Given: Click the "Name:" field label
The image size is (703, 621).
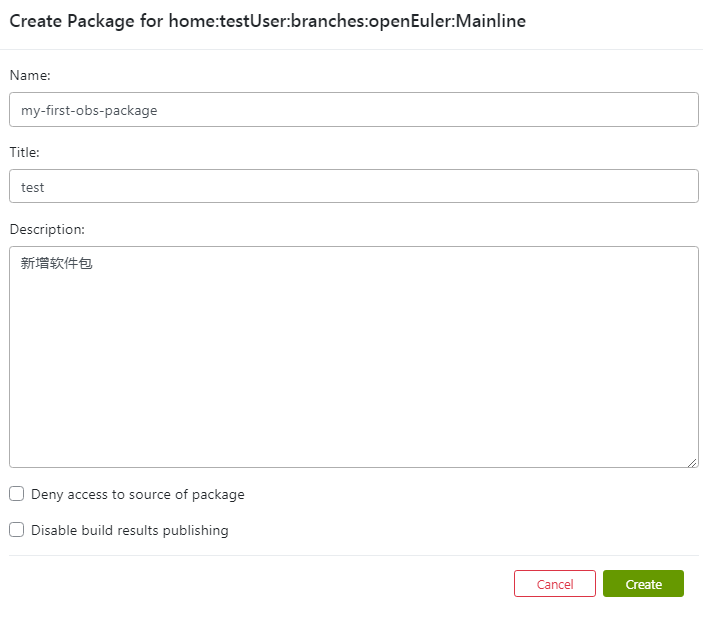Looking at the screenshot, I should pyautogui.click(x=30, y=75).
